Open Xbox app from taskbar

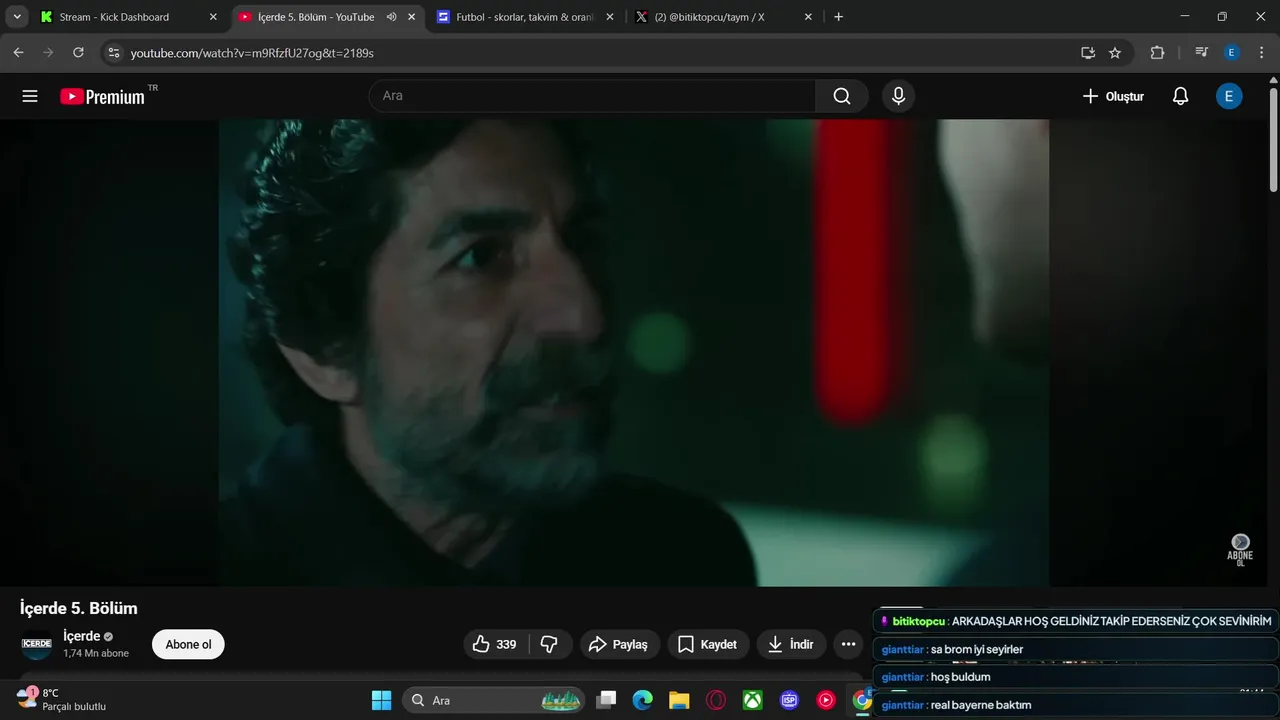[x=752, y=700]
